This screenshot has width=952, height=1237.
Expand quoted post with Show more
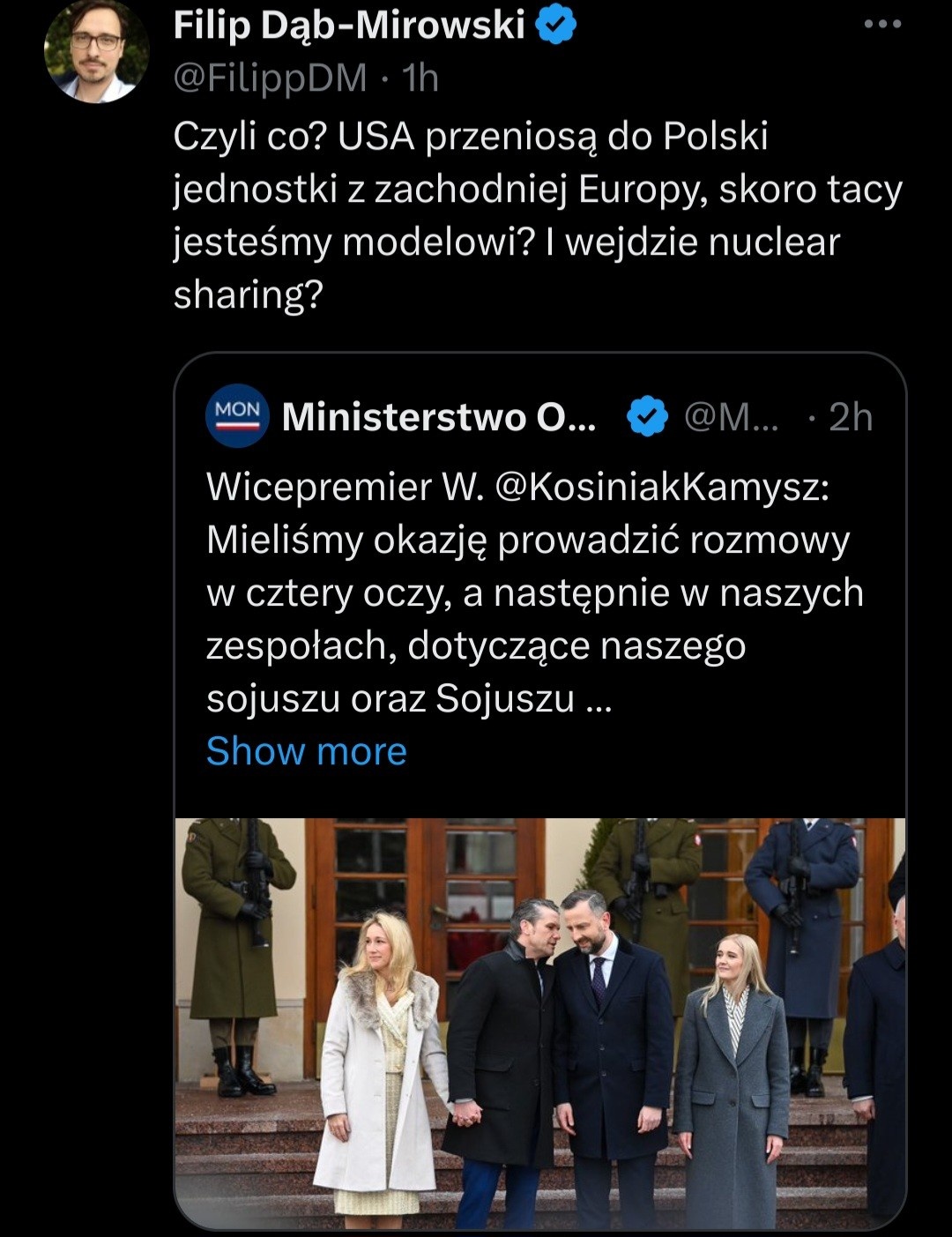[306, 751]
